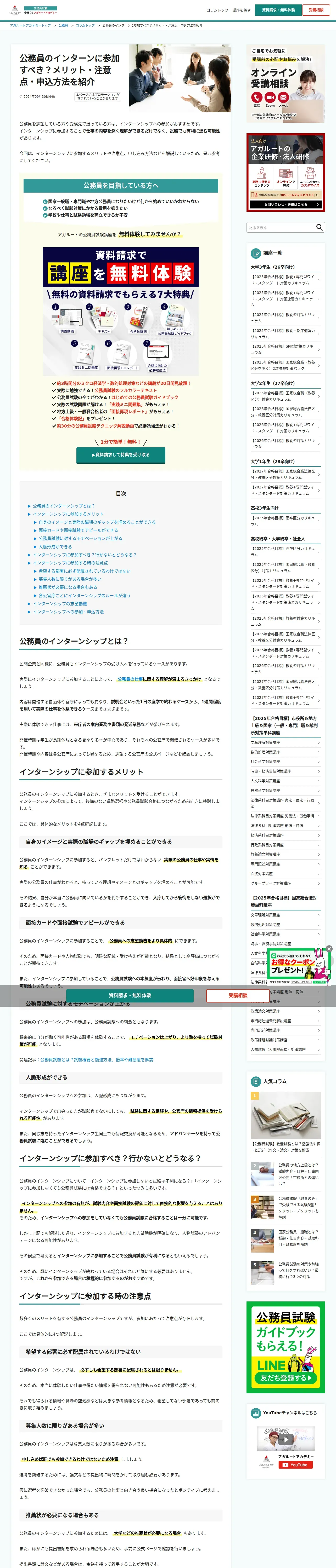
Task: Click the red YouTube logo button
Action: coord(296,1465)
